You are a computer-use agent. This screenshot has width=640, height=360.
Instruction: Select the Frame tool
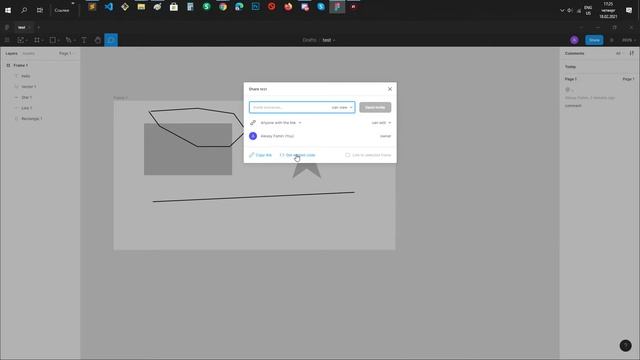click(x=37, y=40)
